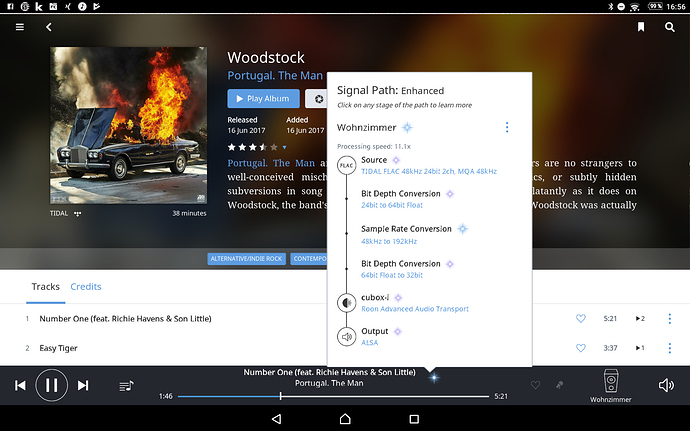Click the Android back navigation button
The image size is (690, 431).
pos(276,419)
